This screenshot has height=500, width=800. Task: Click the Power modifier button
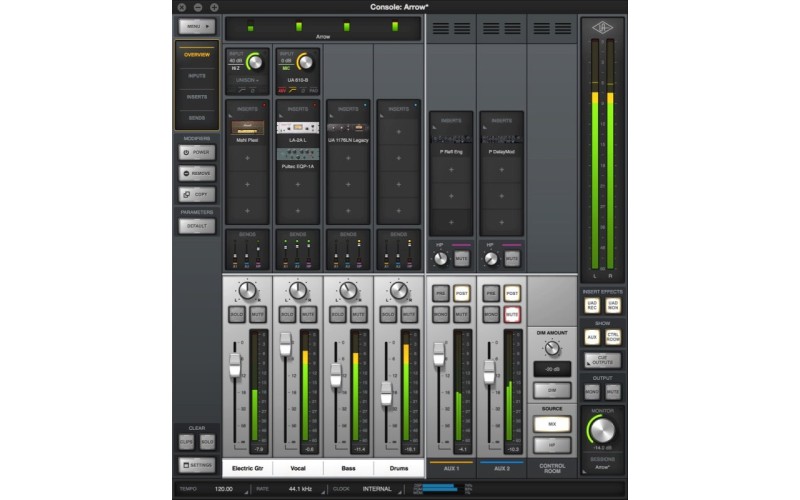pyautogui.click(x=197, y=152)
